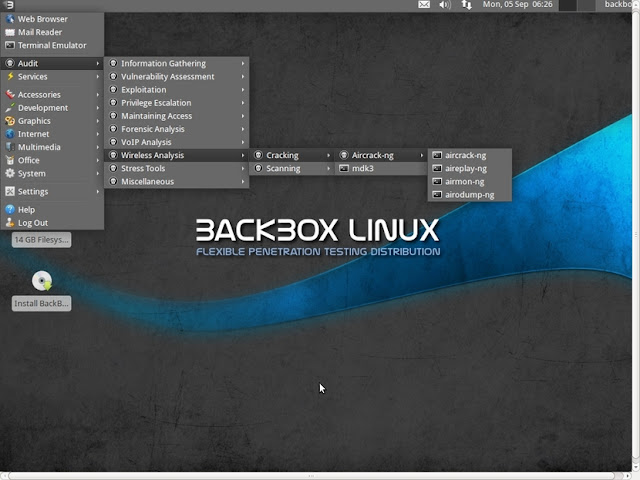This screenshot has width=640, height=480.
Task: Click the Internet globe icon in menu
Action: coord(10,134)
